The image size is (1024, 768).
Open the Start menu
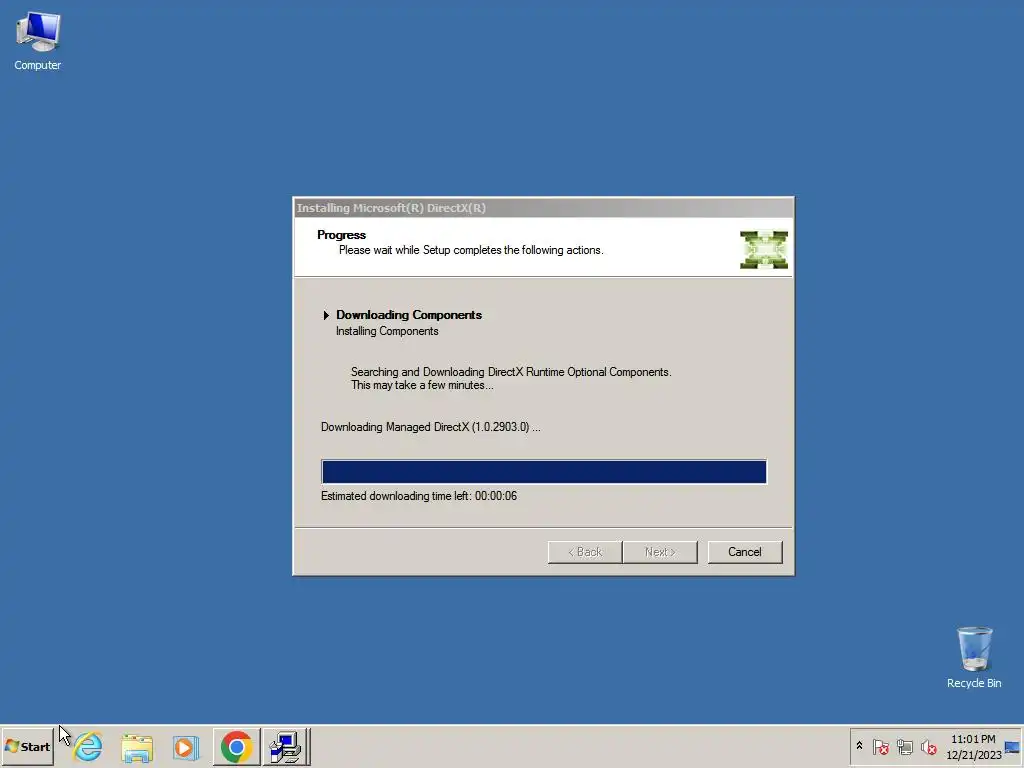27,746
